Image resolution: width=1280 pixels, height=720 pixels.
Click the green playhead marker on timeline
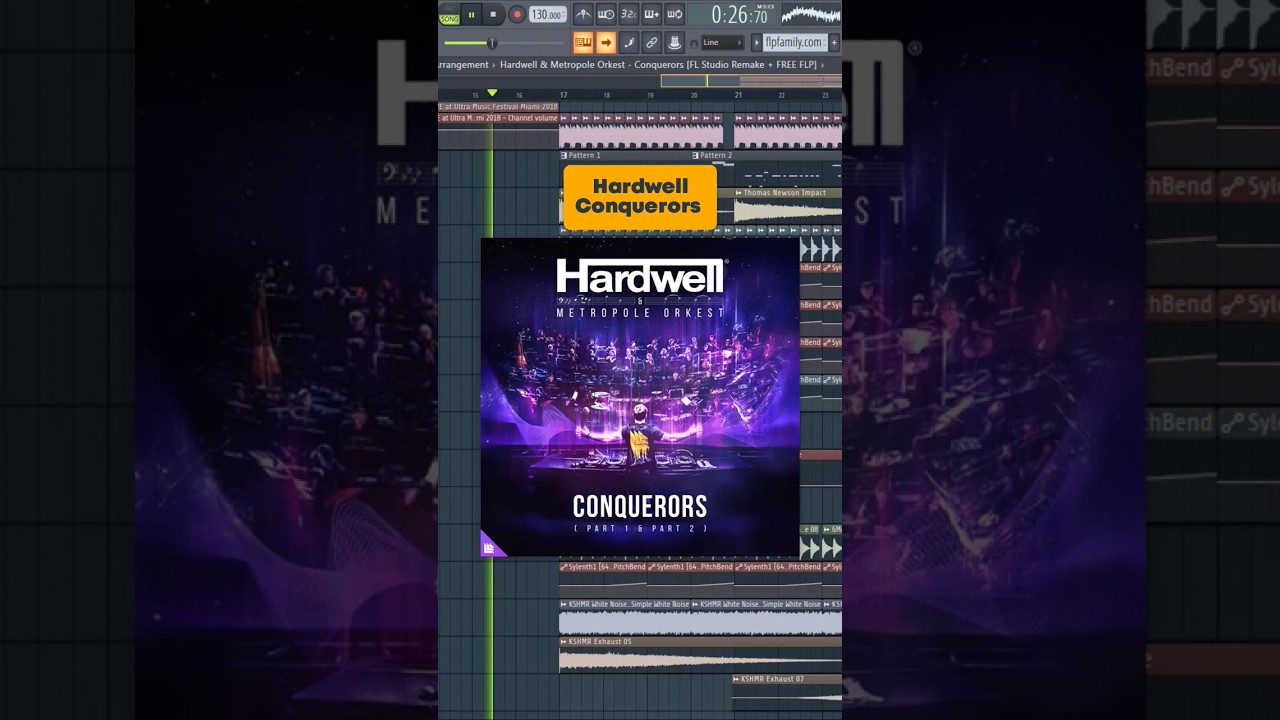coord(492,93)
